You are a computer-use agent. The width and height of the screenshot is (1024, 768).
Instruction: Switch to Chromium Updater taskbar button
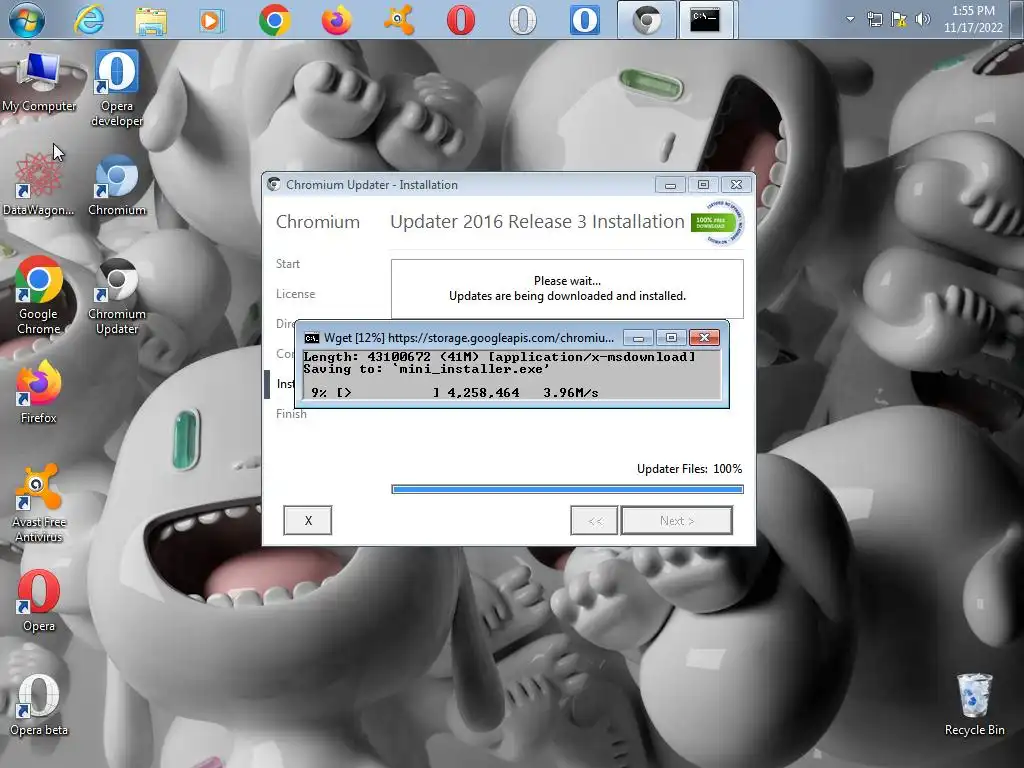pyautogui.click(x=647, y=20)
